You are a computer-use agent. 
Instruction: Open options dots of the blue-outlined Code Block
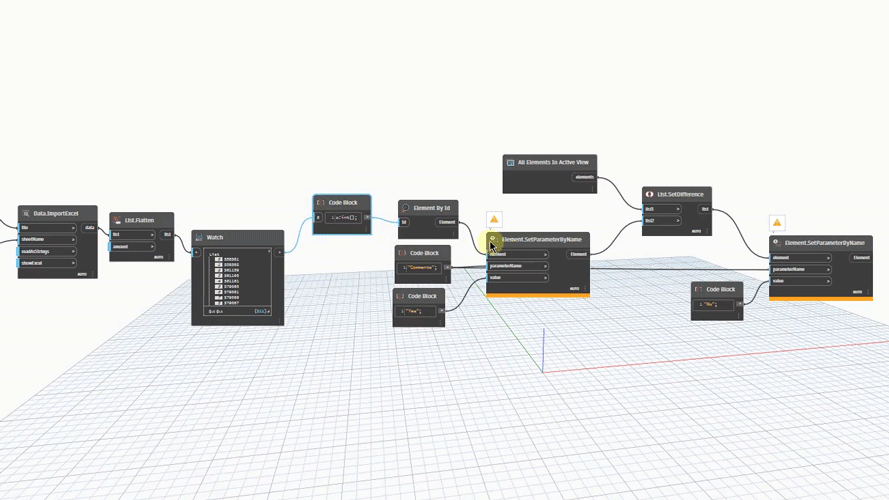pyautogui.click(x=366, y=230)
